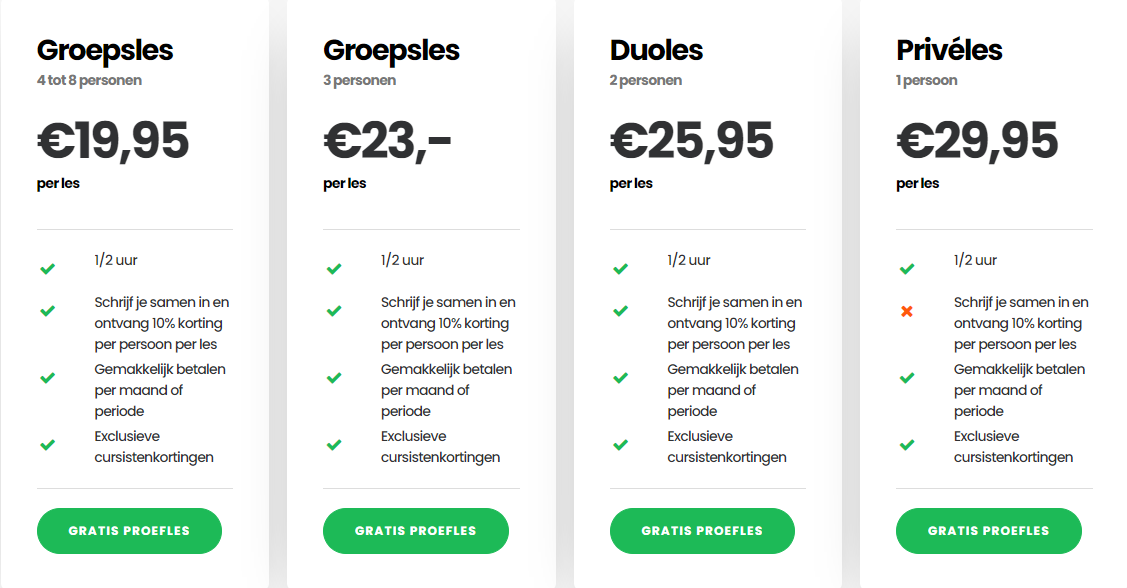This screenshot has width=1127, height=588.
Task: Select the €25,95 price in Duoles card
Action: click(691, 141)
